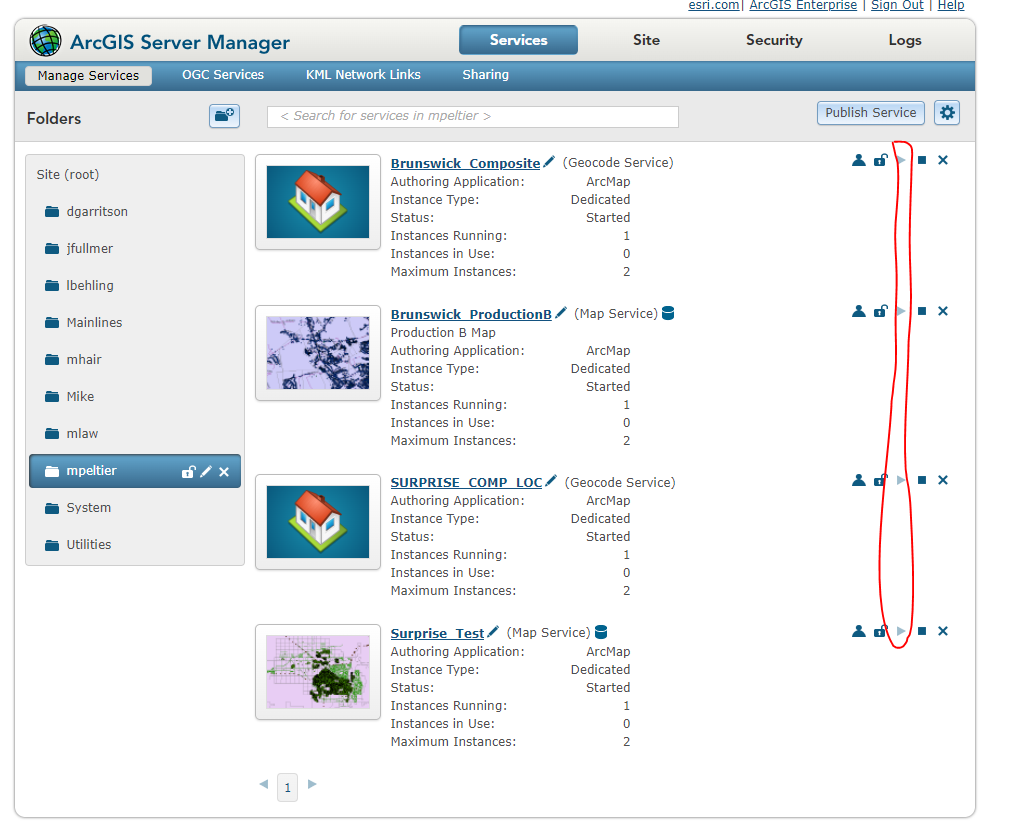This screenshot has width=1011, height=832.
Task: Click the new folder icon beside Folders
Action: [224, 116]
